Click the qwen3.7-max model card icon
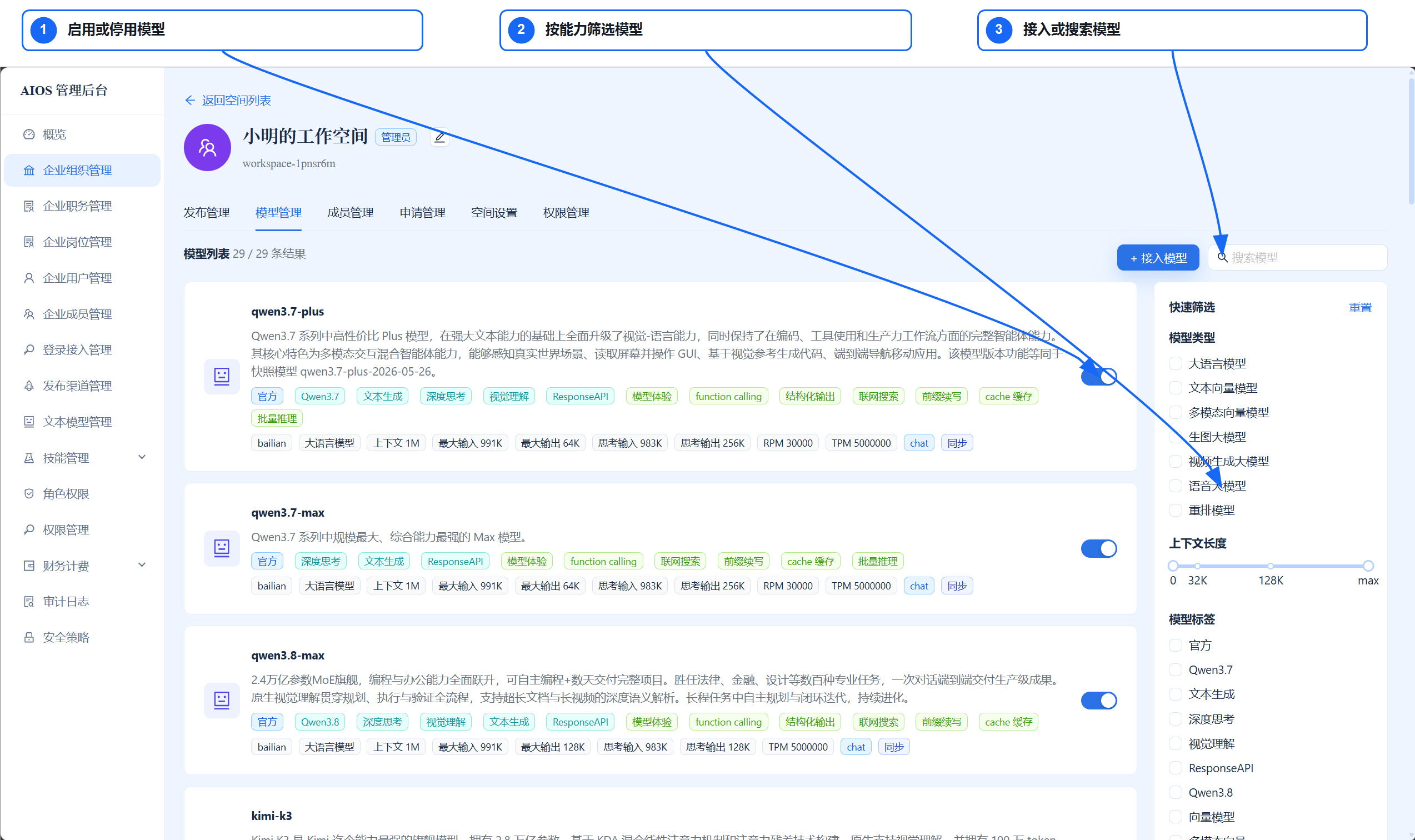The height and width of the screenshot is (840, 1415). tap(222, 548)
